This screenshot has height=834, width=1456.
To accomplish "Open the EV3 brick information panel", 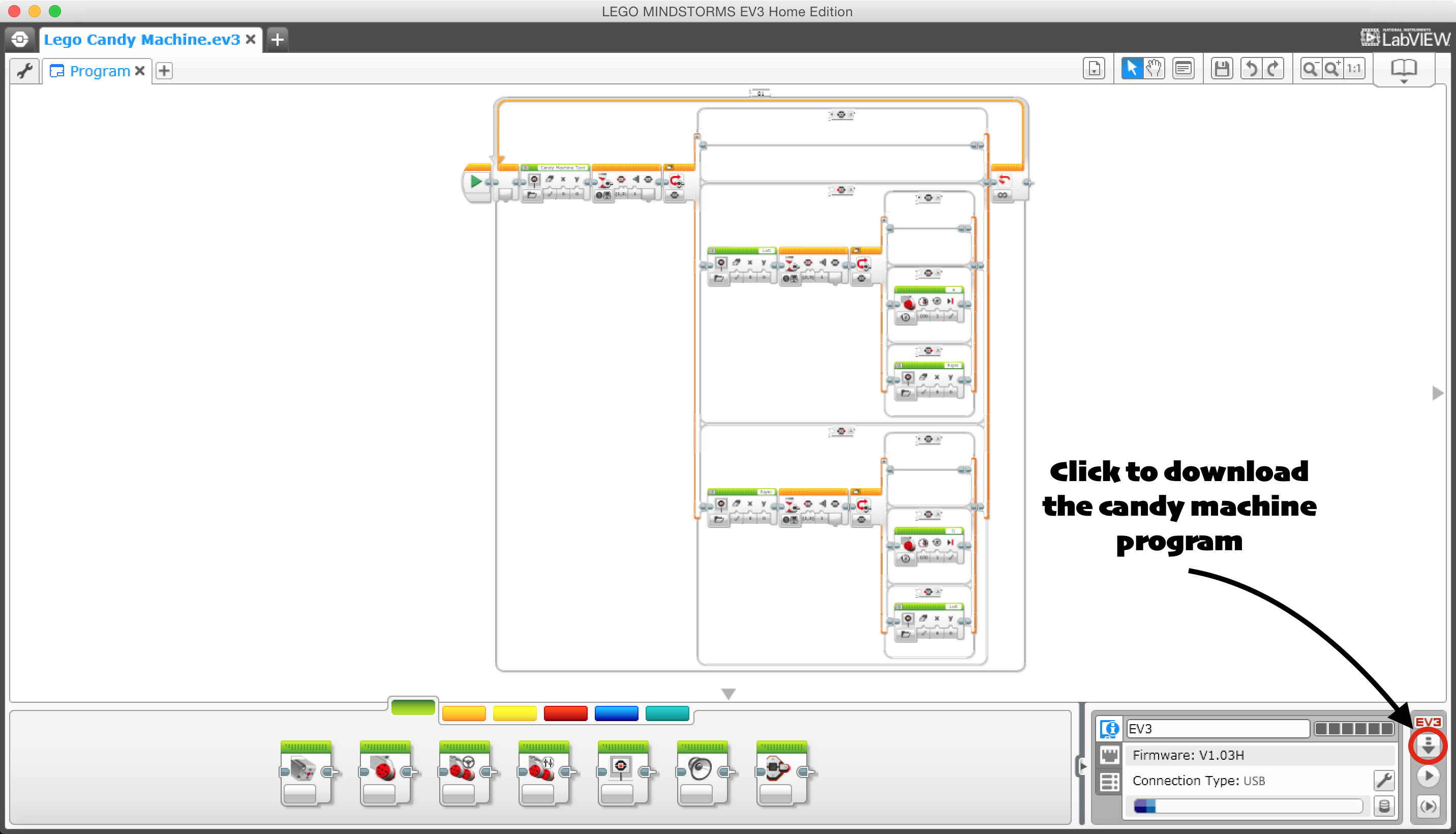I will click(x=1109, y=729).
